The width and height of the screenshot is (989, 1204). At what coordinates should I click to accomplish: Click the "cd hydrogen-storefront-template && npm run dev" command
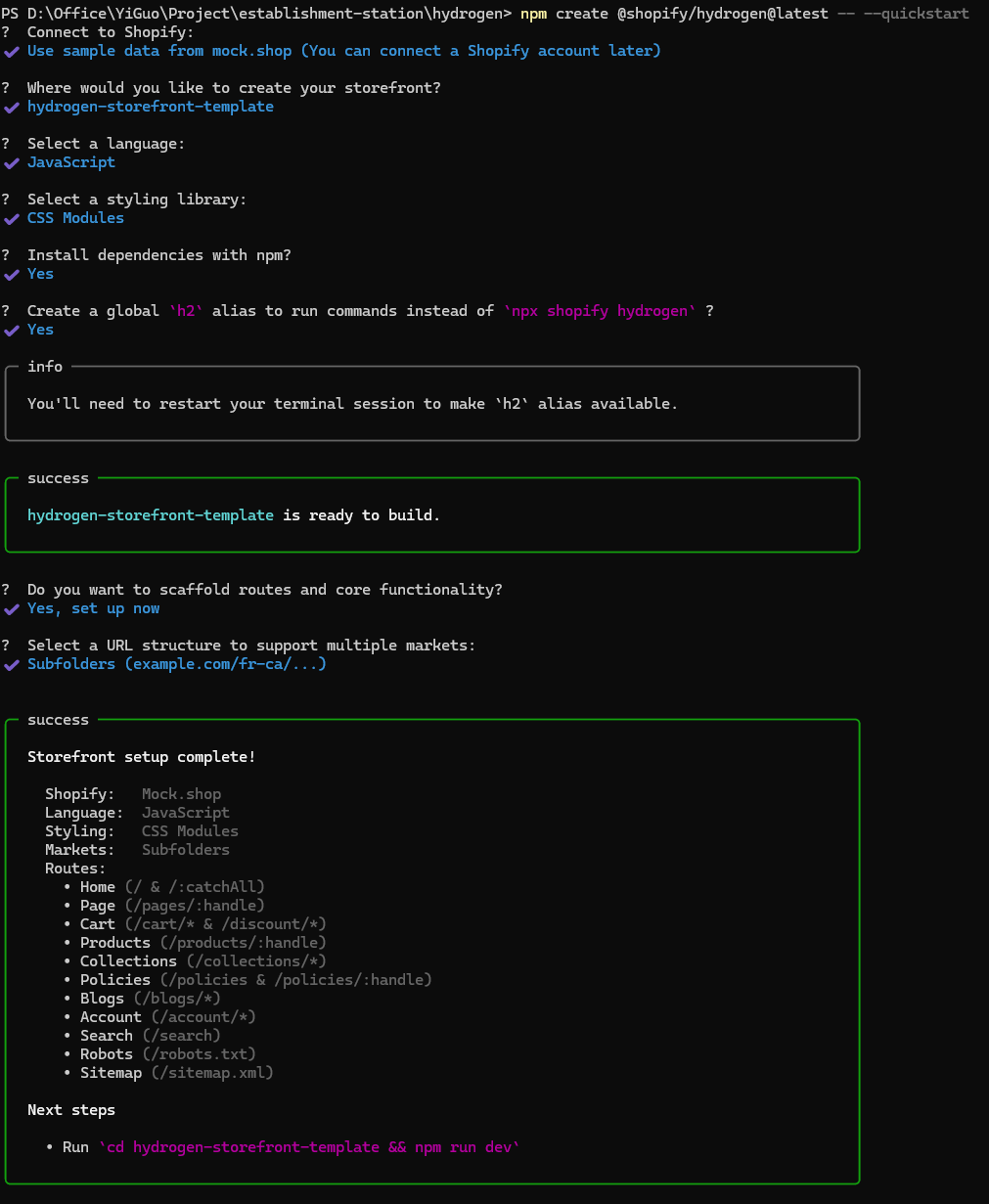309,1147
